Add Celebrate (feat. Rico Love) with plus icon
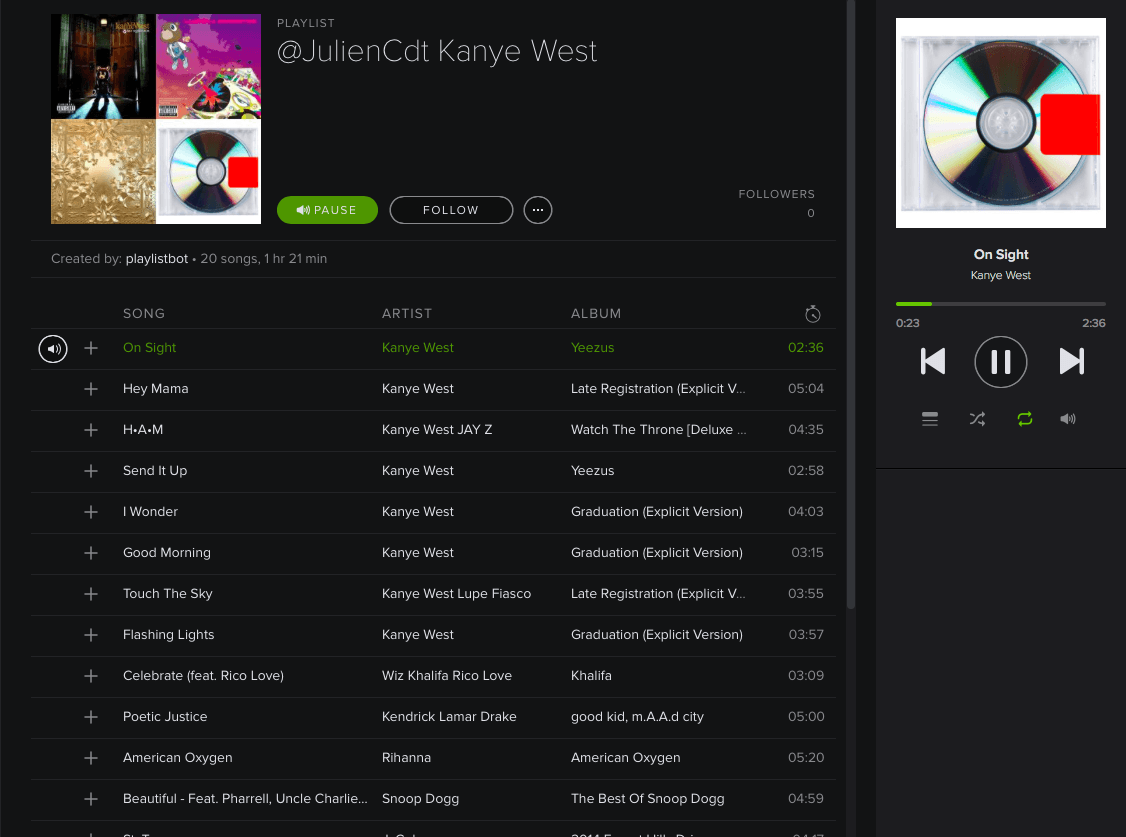The height and width of the screenshot is (837, 1126). click(91, 676)
